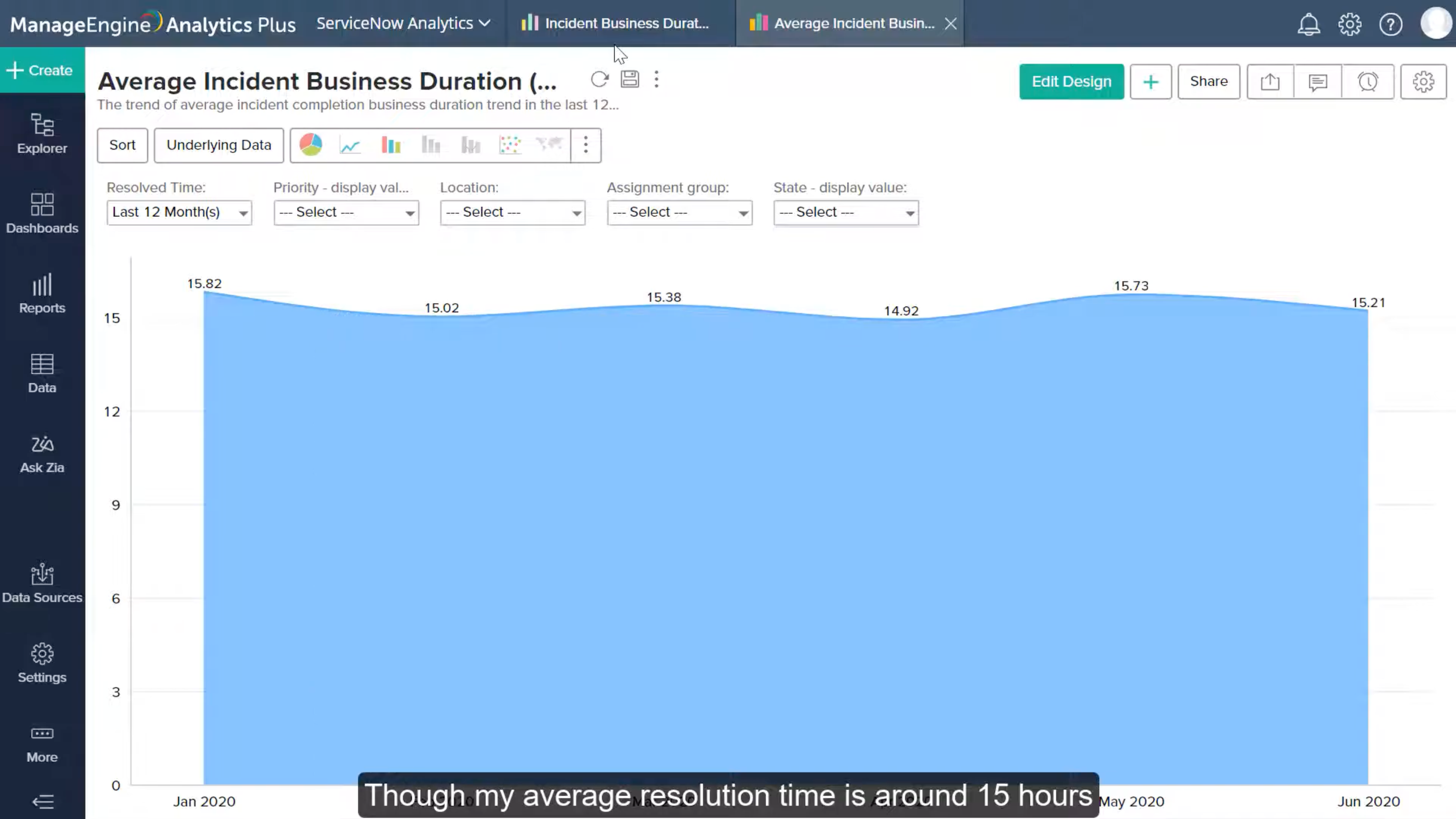
Task: Open the Ask Zia assistant
Action: (x=42, y=454)
